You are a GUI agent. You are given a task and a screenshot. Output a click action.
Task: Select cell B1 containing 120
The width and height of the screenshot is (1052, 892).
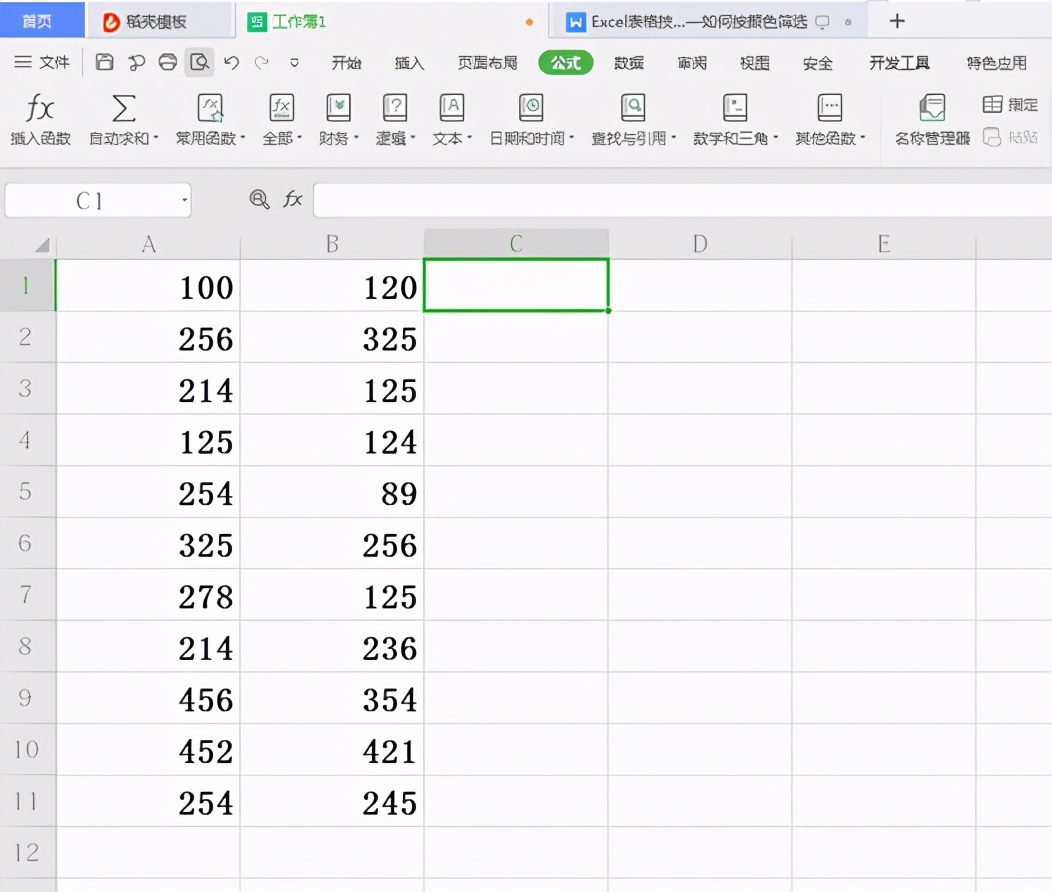(x=332, y=286)
